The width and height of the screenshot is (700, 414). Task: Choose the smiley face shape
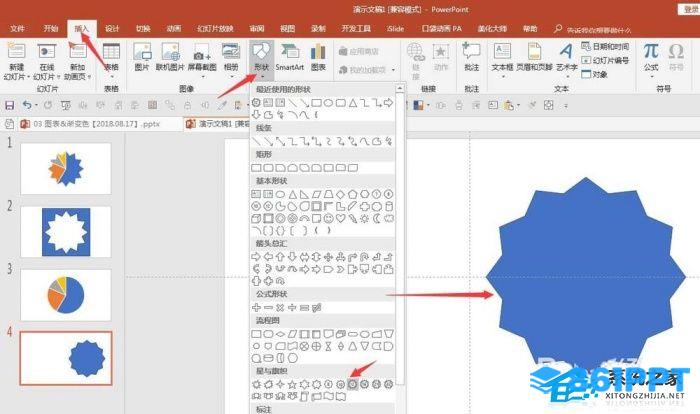click(328, 218)
